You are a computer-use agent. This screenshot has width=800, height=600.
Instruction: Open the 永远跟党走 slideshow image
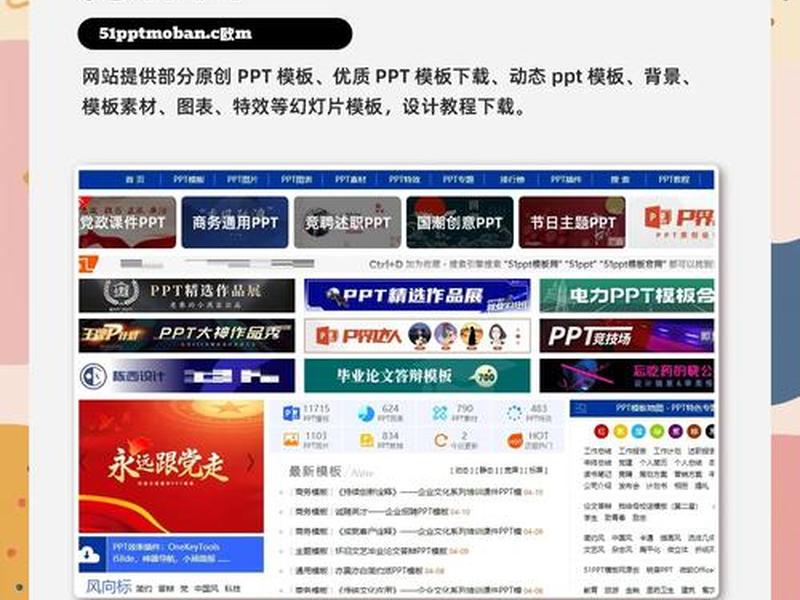pyautogui.click(x=171, y=466)
